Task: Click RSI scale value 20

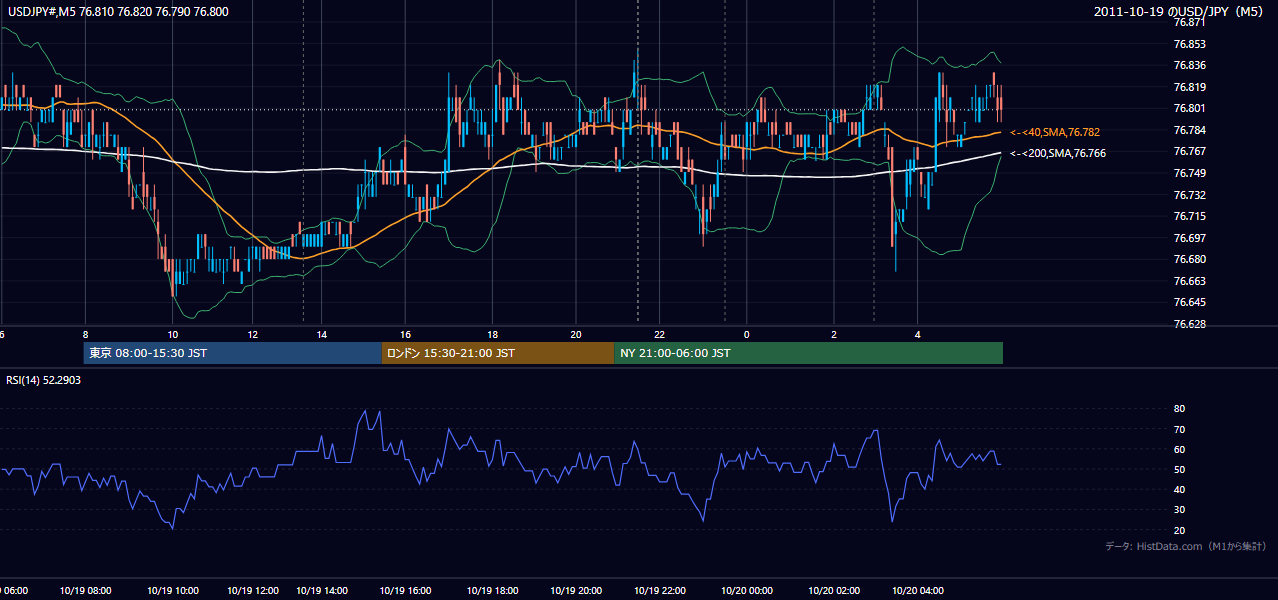Action: click(1180, 530)
